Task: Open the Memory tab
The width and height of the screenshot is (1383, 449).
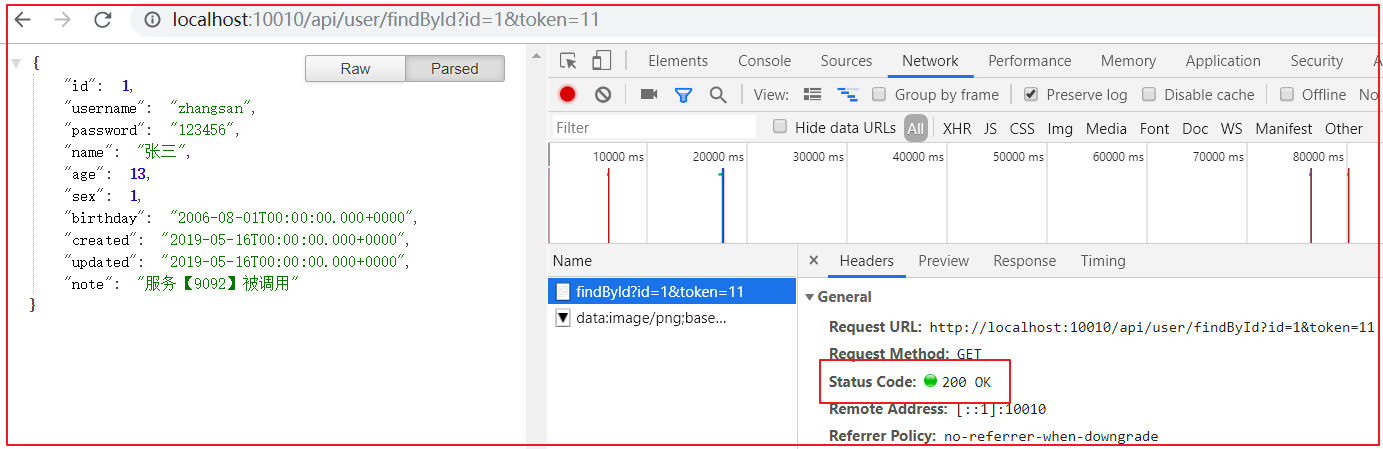Action: pos(1128,61)
